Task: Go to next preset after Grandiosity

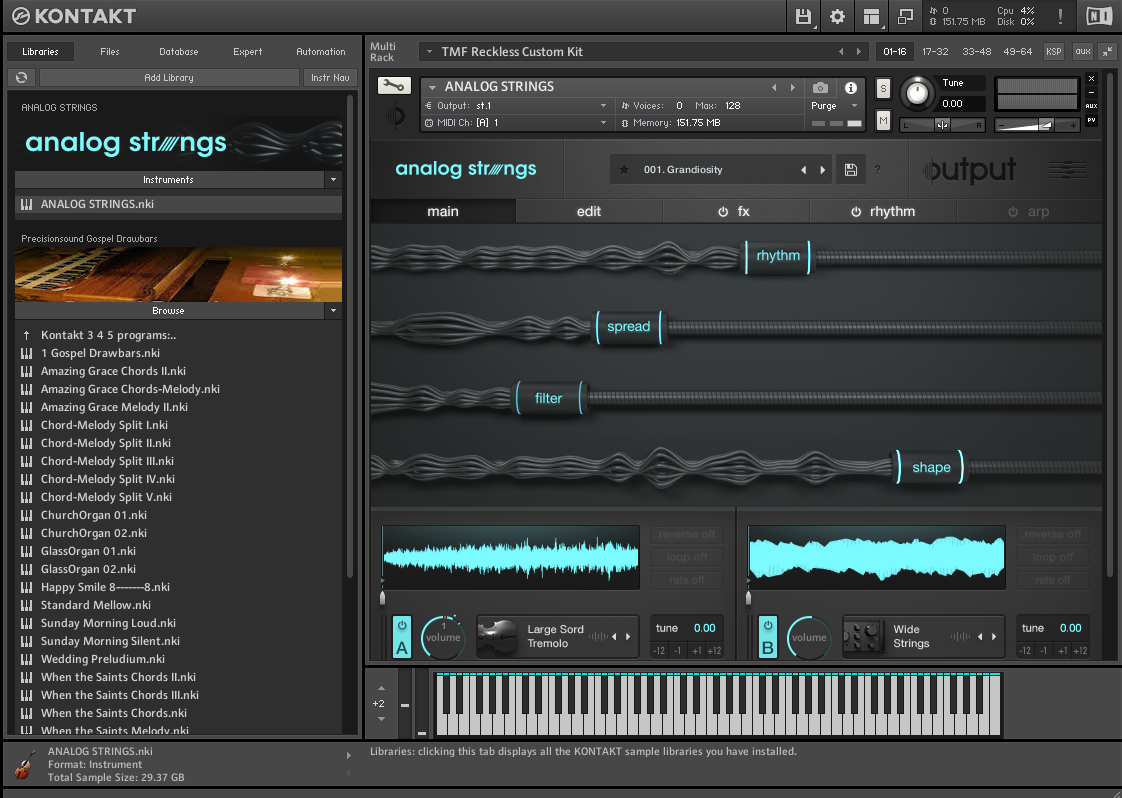Action: 823,170
